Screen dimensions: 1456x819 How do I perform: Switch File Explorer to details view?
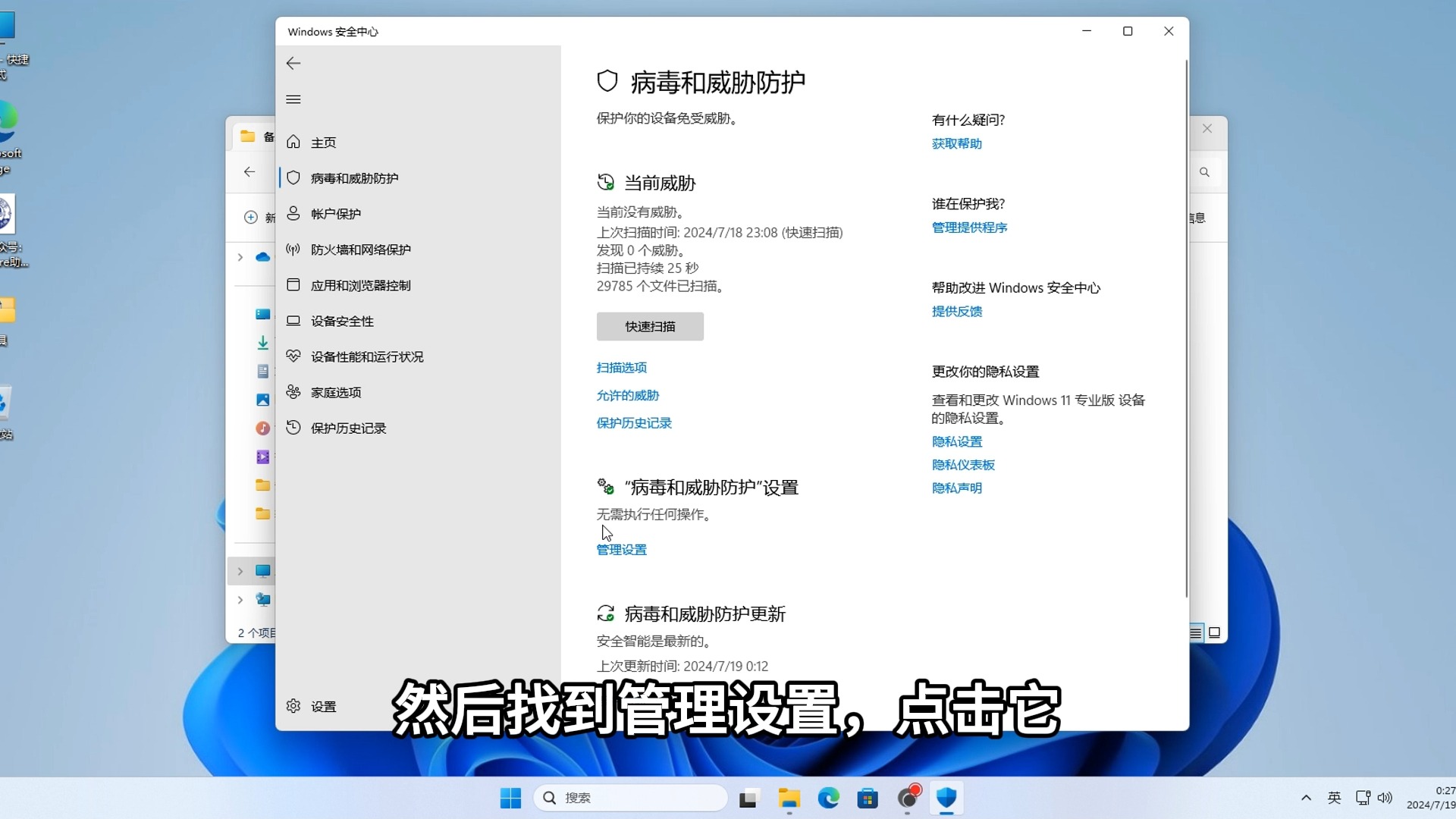click(x=1196, y=632)
